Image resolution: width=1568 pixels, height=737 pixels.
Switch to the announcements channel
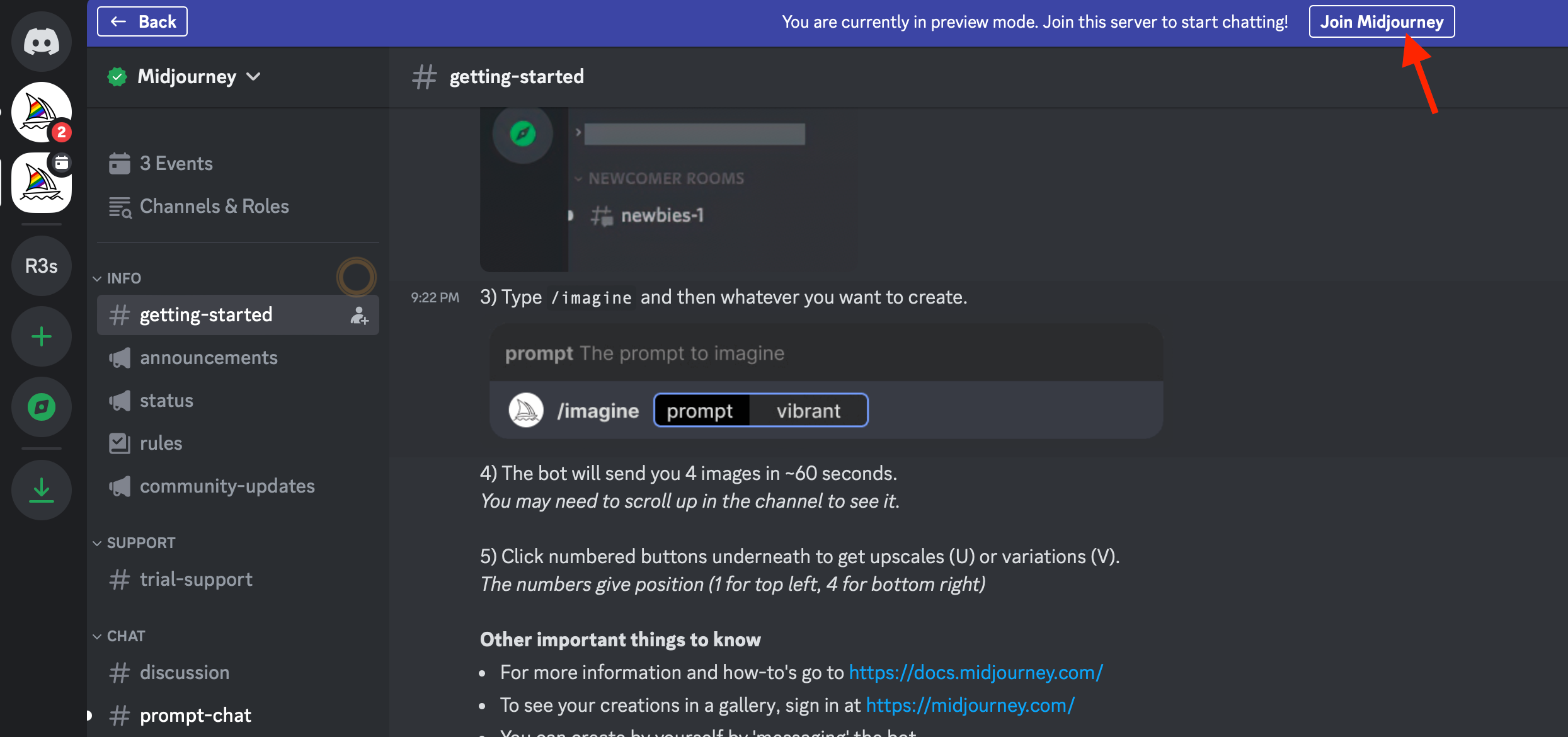[208, 358]
